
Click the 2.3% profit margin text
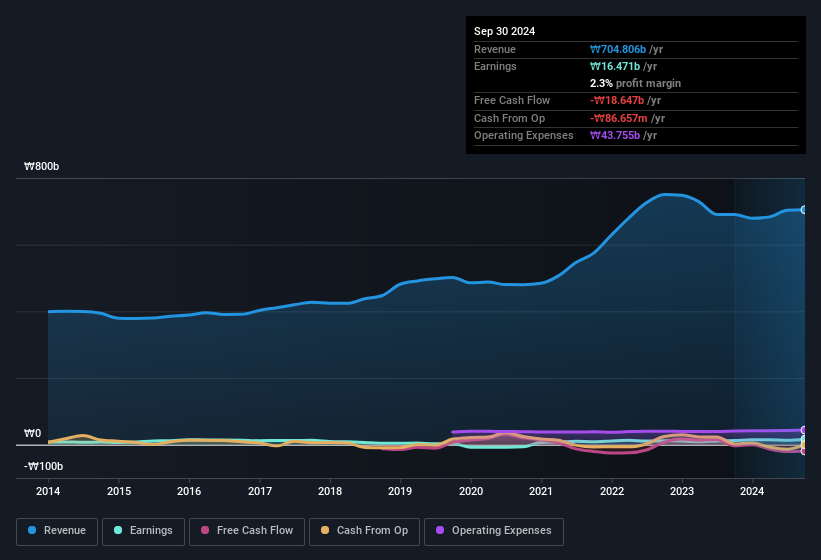click(635, 83)
